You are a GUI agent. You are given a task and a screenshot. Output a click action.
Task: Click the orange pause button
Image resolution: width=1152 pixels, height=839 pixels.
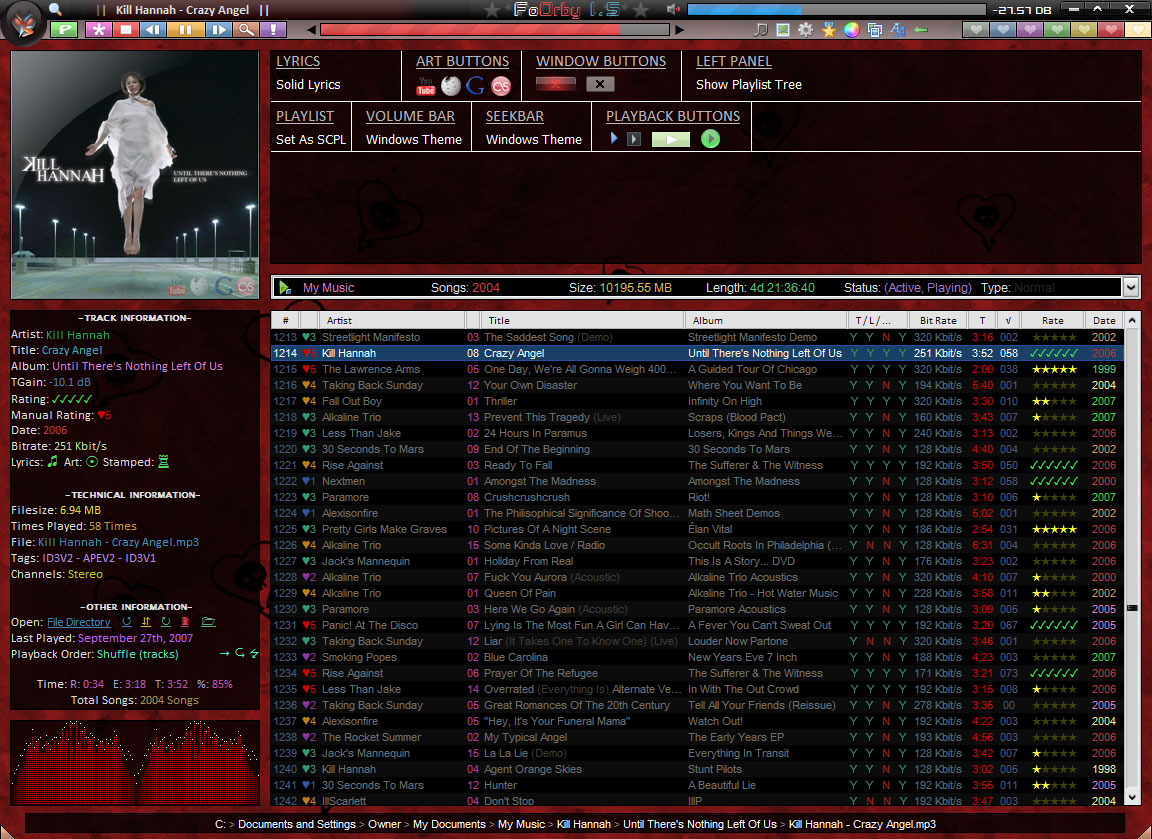click(x=185, y=30)
